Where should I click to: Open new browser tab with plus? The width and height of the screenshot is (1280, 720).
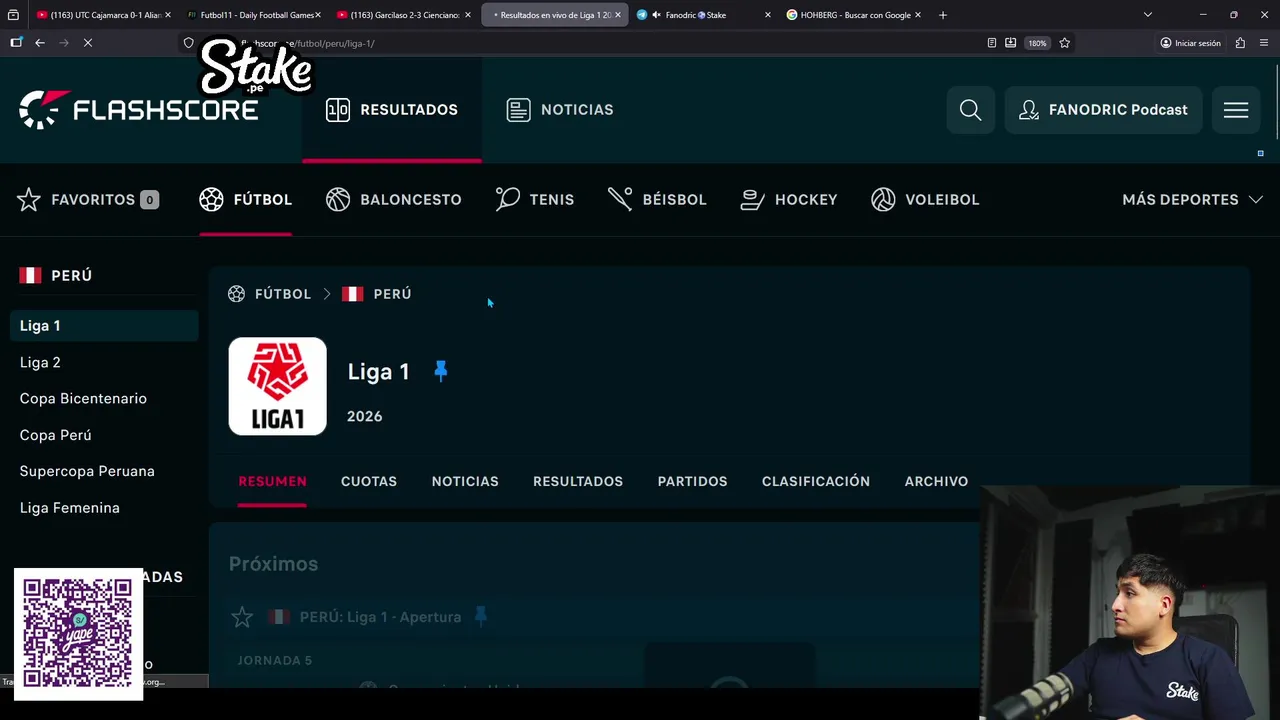pos(943,15)
